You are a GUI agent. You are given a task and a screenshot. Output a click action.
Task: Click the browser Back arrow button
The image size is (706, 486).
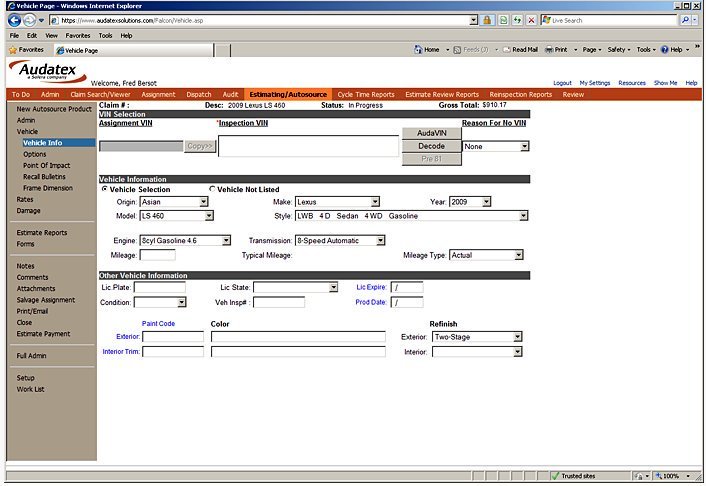point(14,20)
